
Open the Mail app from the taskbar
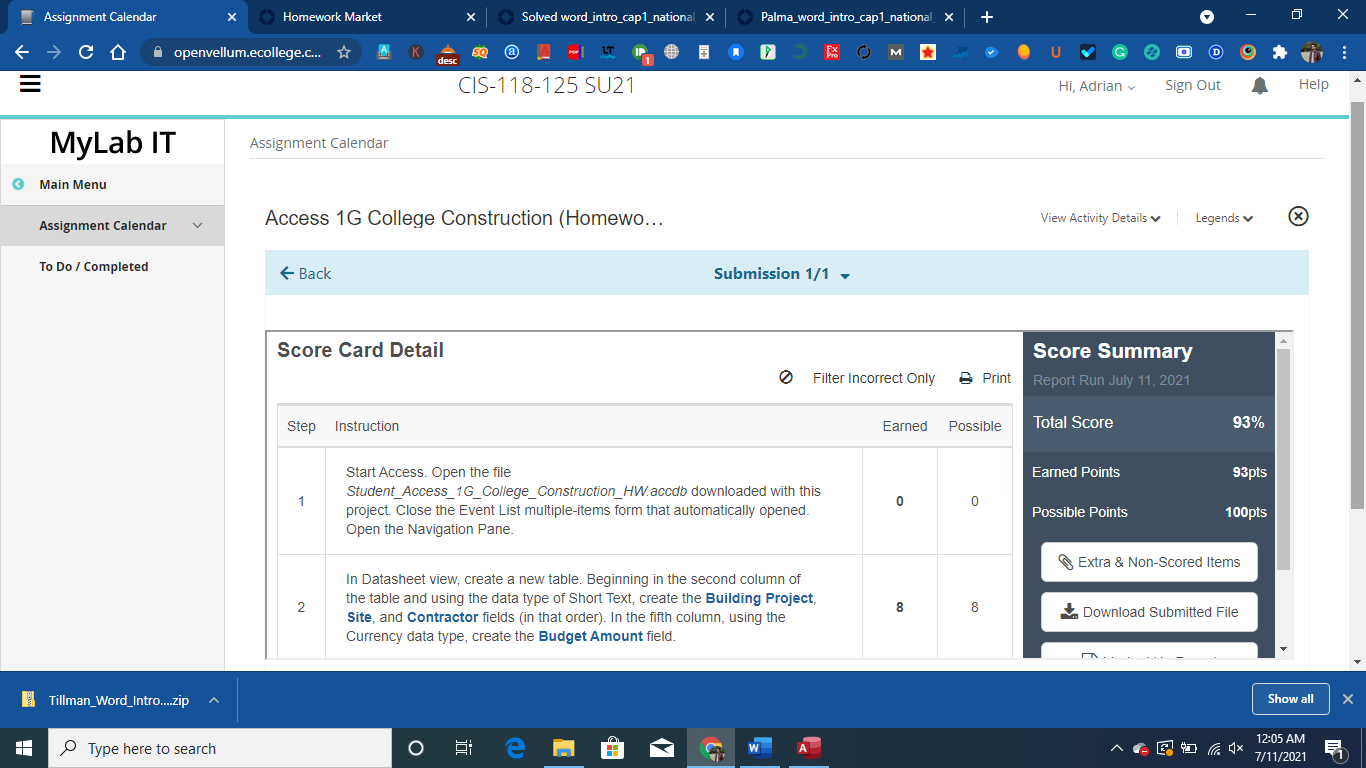click(661, 748)
